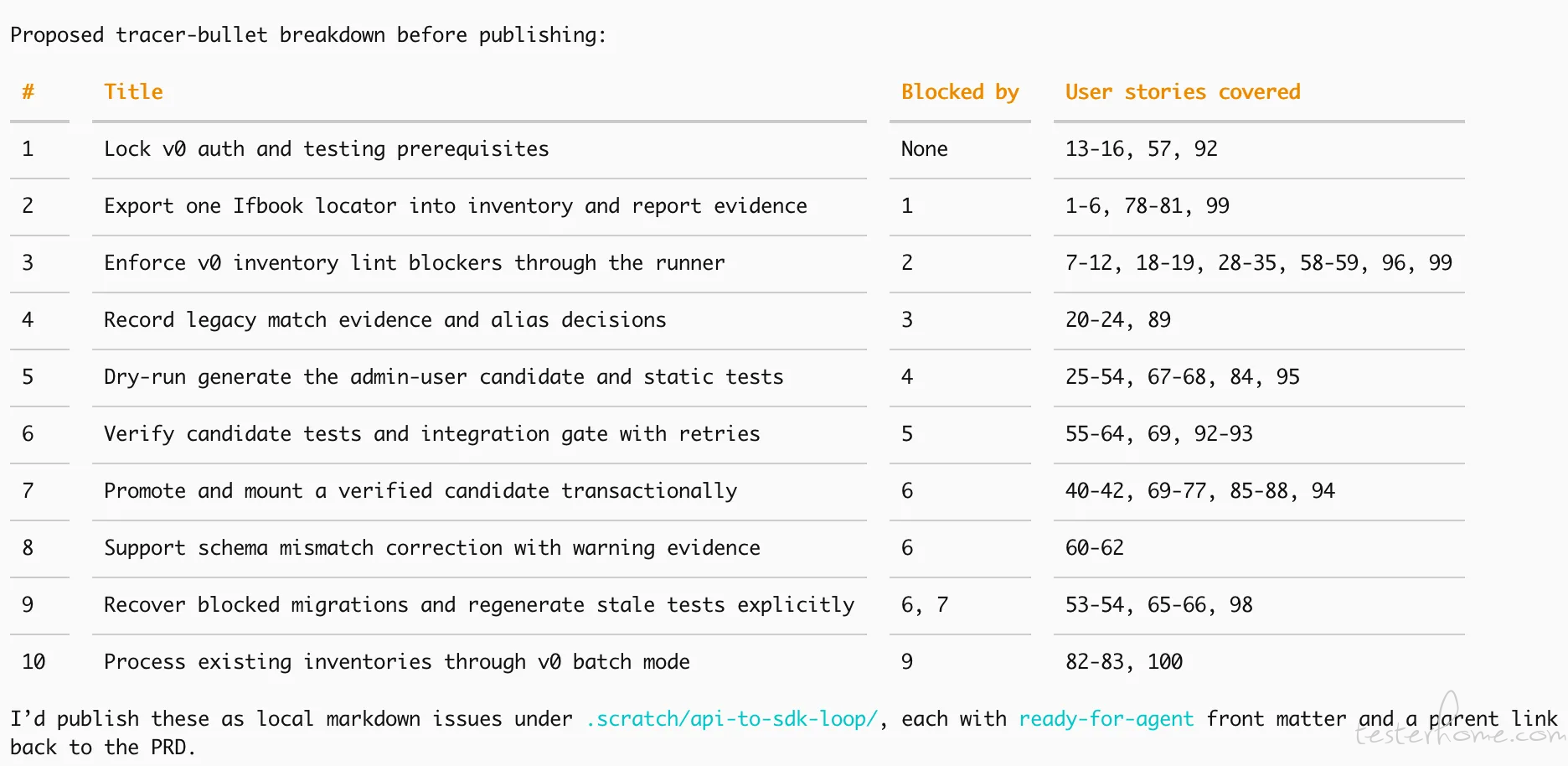Click the .scratch/api-to-sdk-loop/ path link
Viewport: 1568px width, 766px height.
[x=732, y=719]
